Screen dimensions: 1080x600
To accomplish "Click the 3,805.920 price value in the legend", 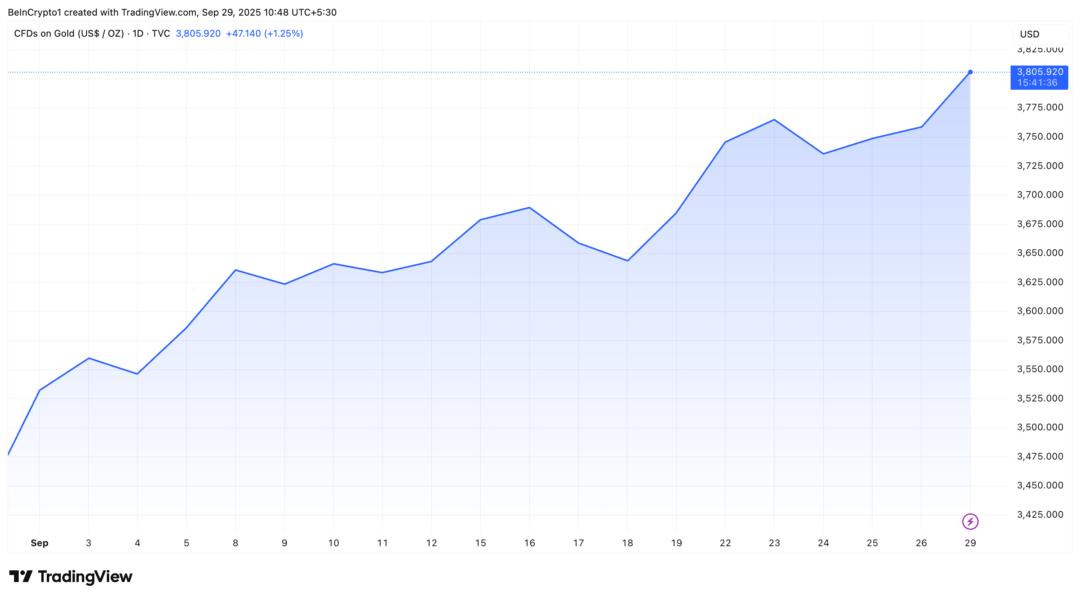I will point(198,34).
